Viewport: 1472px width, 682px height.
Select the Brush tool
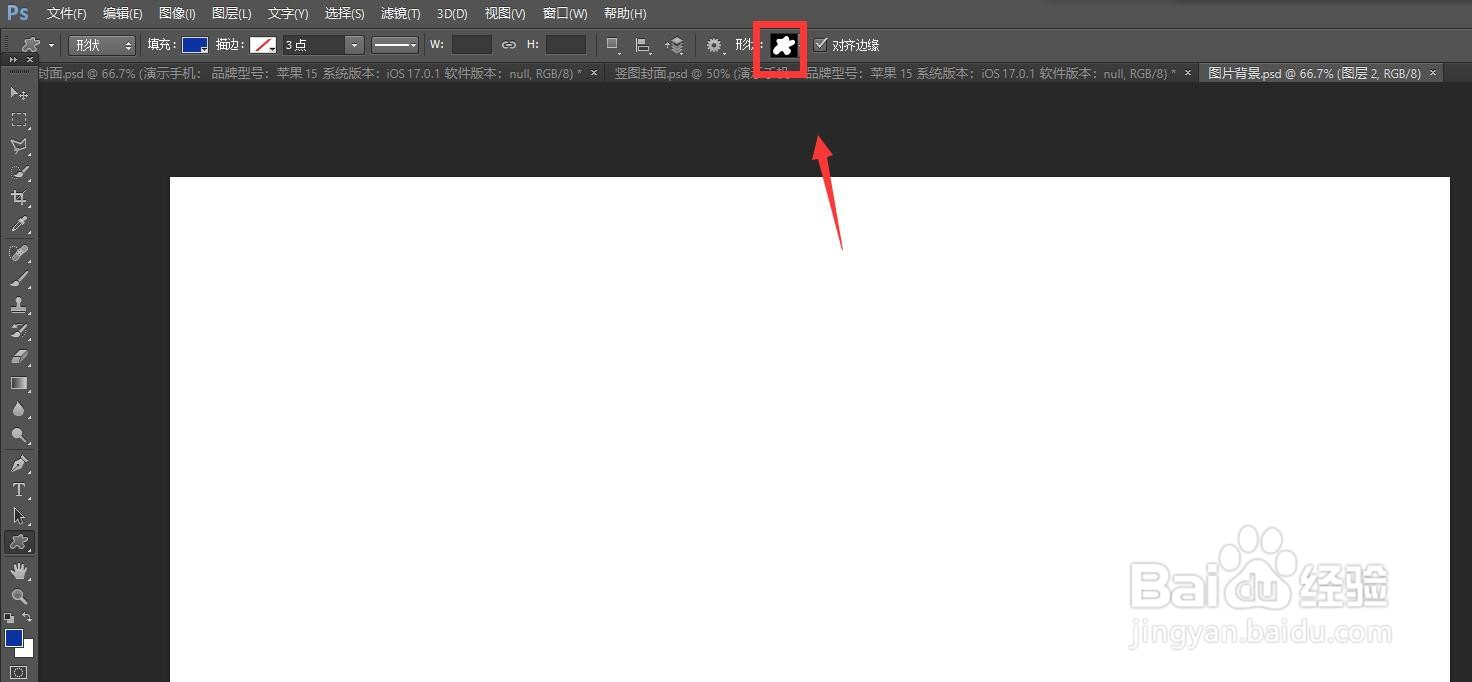19,279
